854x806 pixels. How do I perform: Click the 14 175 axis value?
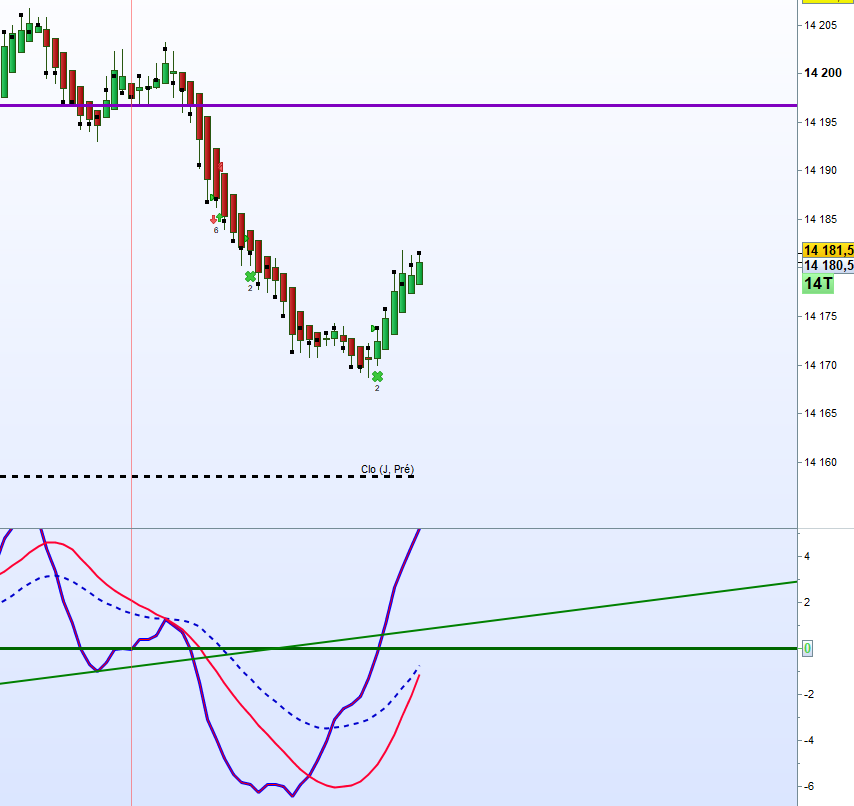820,316
